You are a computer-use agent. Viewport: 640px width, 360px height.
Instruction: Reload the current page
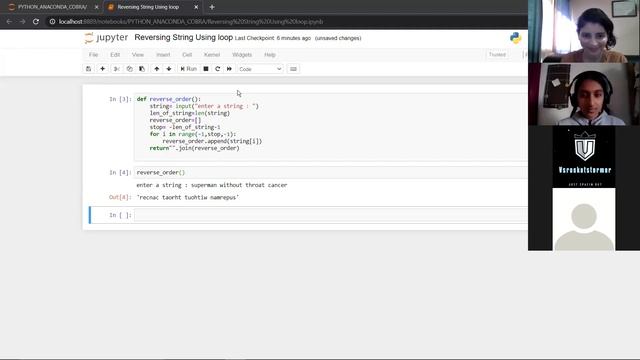[36, 22]
